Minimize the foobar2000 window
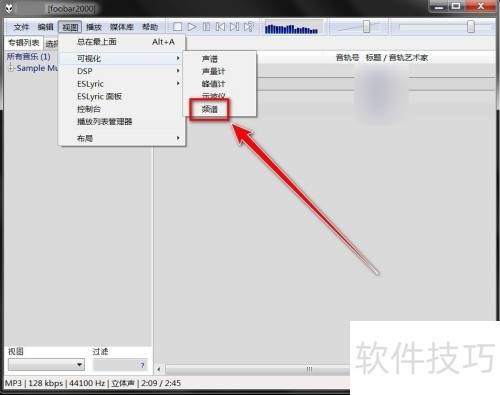This screenshot has height=395, width=500. point(439,6)
